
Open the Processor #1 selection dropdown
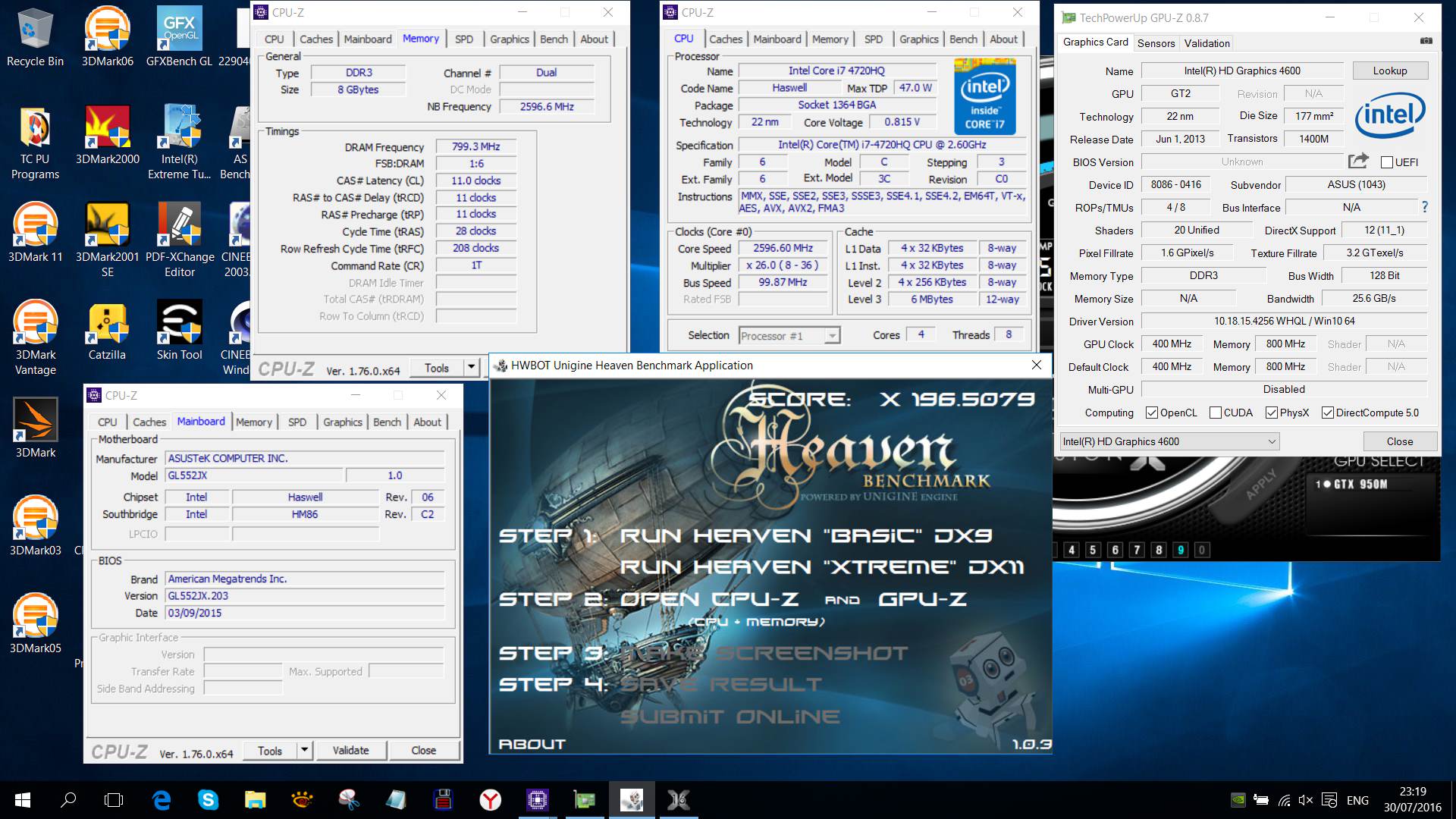(x=789, y=335)
